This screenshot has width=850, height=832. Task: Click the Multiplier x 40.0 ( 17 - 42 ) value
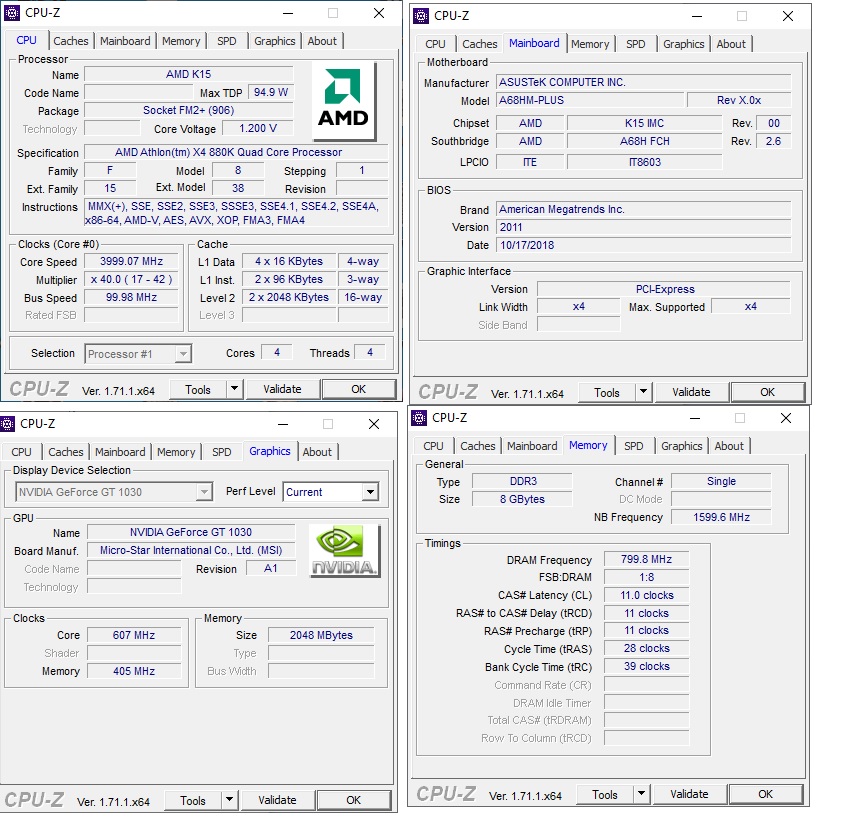(131, 279)
